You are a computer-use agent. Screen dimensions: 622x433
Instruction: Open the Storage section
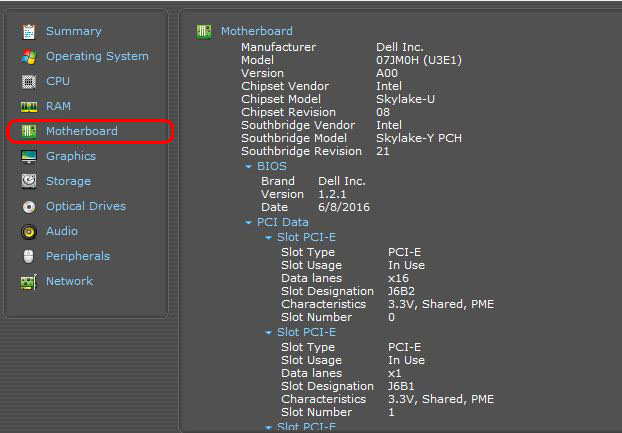[68, 181]
